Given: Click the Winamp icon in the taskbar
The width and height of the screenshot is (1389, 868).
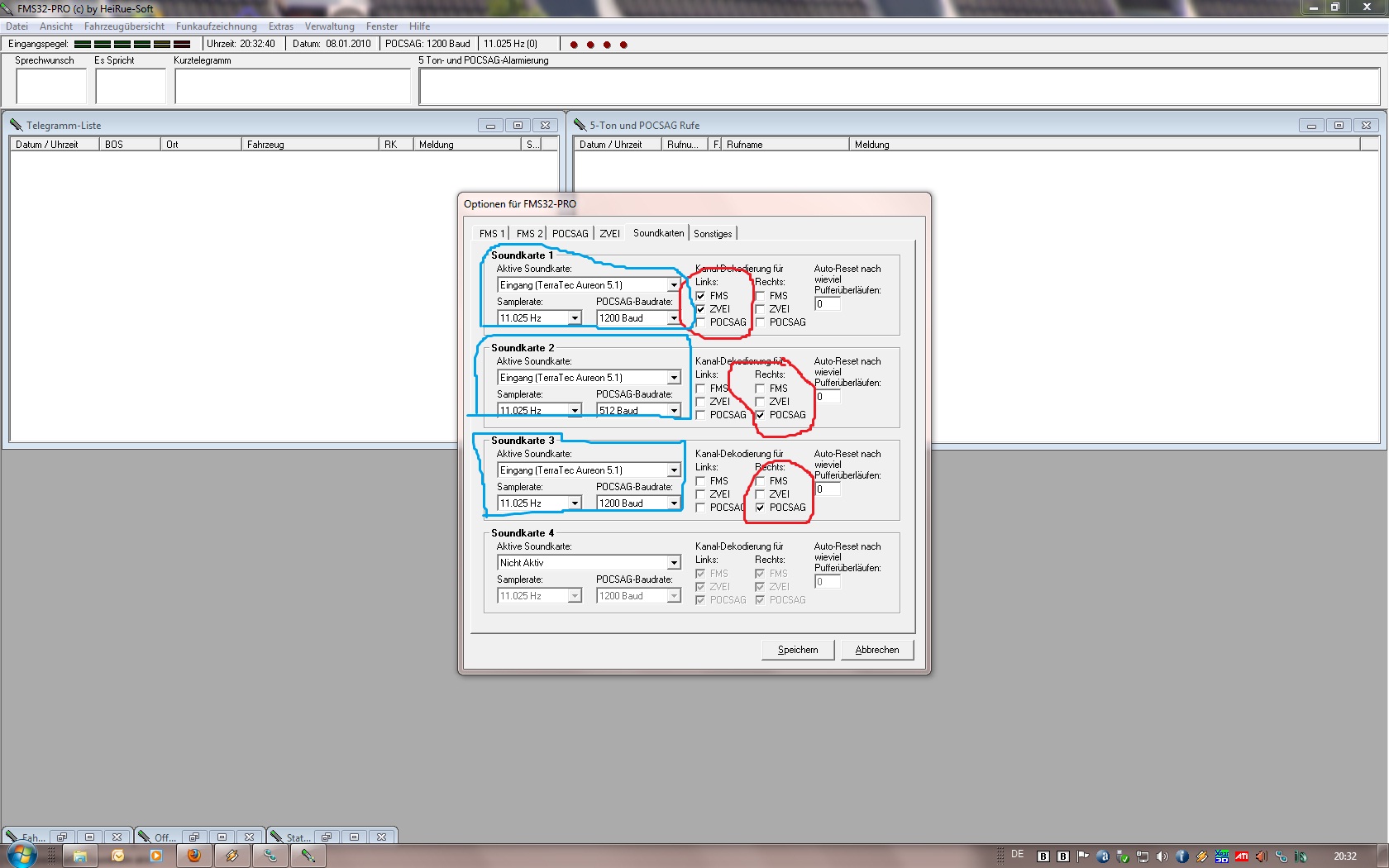Looking at the screenshot, I should pyautogui.click(x=231, y=856).
